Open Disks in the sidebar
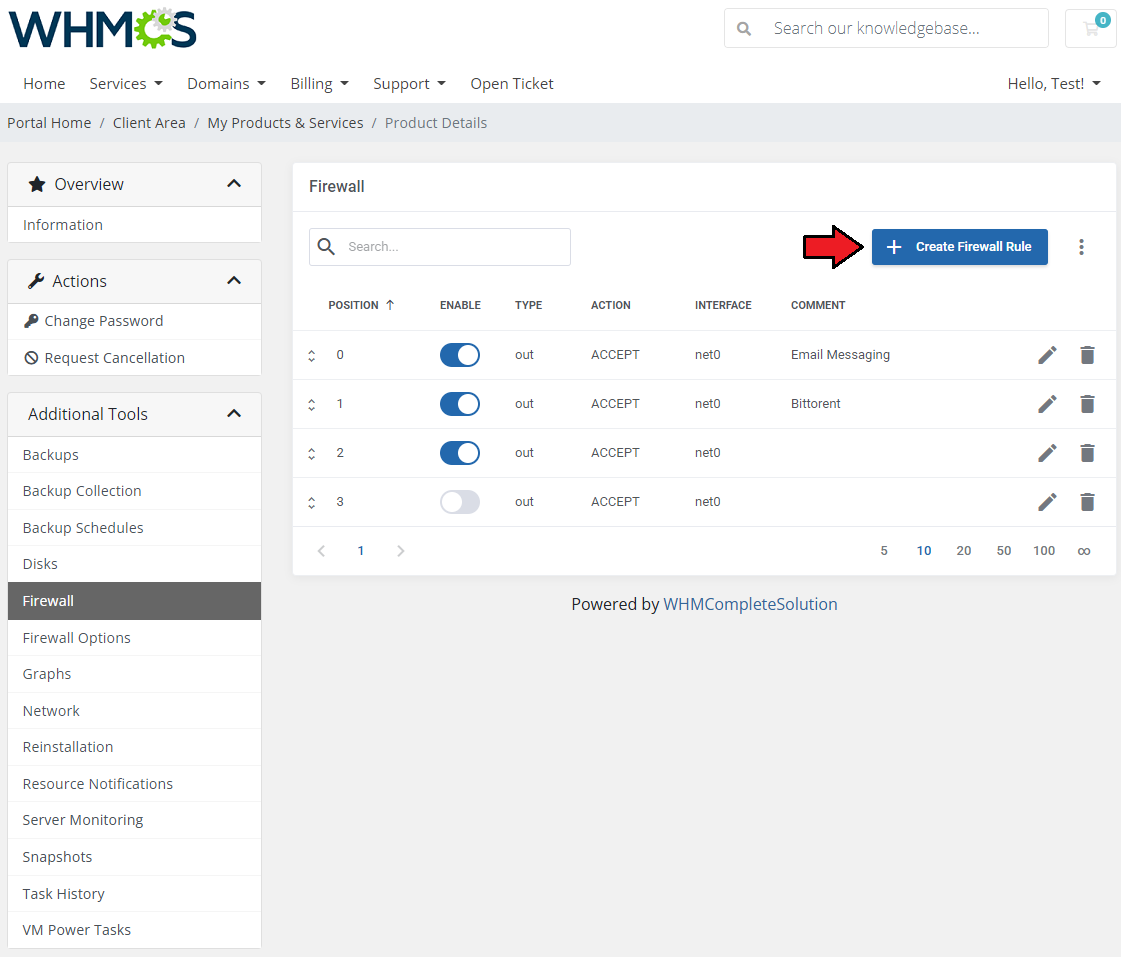1121x957 pixels. pos(134,564)
